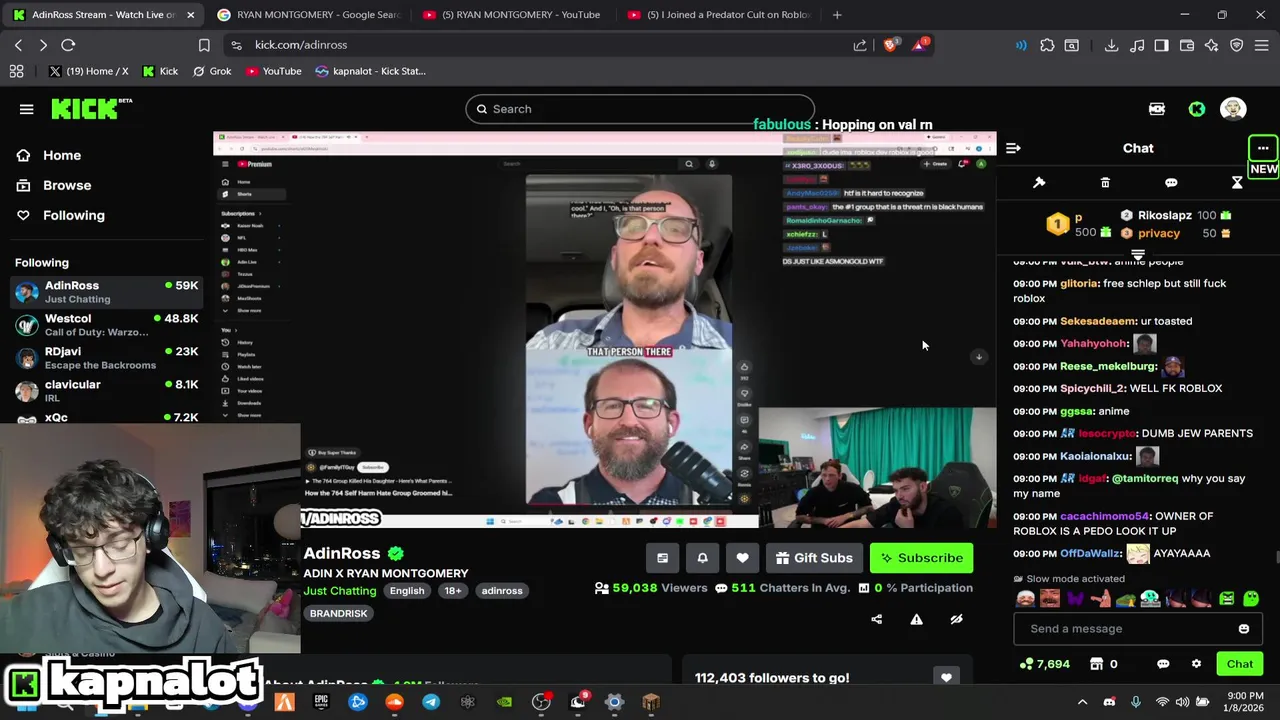Image resolution: width=1280 pixels, height=720 pixels.
Task: Click the speech bubble icon in chat toolbar
Action: point(1171,183)
